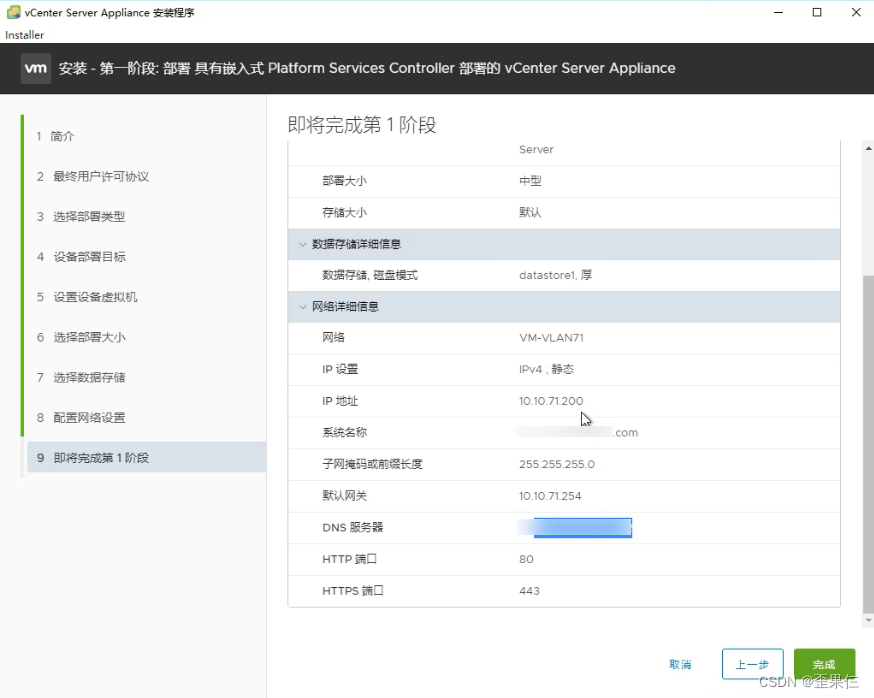874x698 pixels.
Task: Go to step 3 选择部署类型
Action: tap(81, 217)
